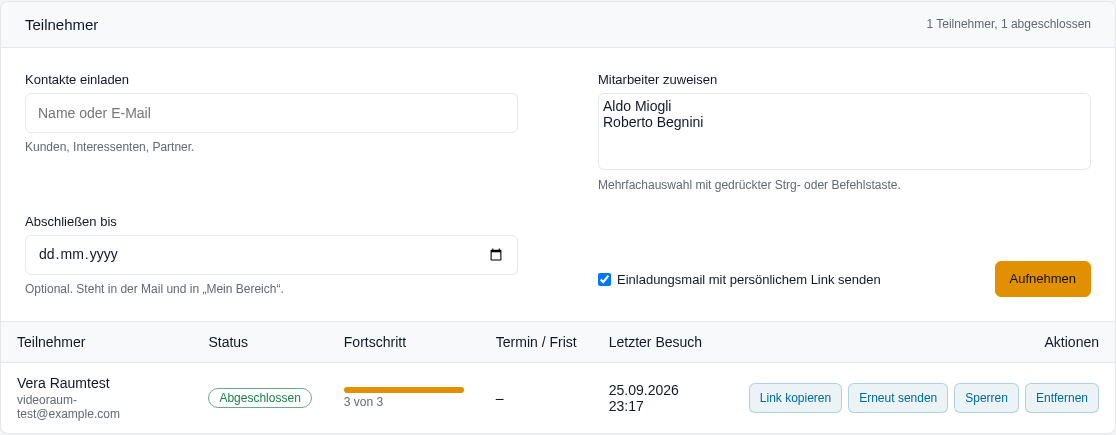Click Link kopieren for Vera Raumtest
This screenshot has width=1116, height=435.
click(x=795, y=398)
